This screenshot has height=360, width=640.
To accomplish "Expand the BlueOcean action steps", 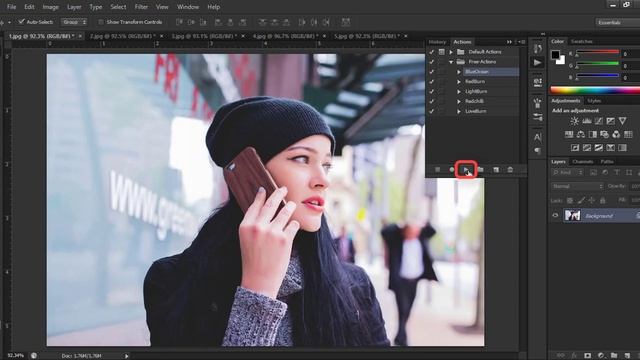I will coord(459,72).
